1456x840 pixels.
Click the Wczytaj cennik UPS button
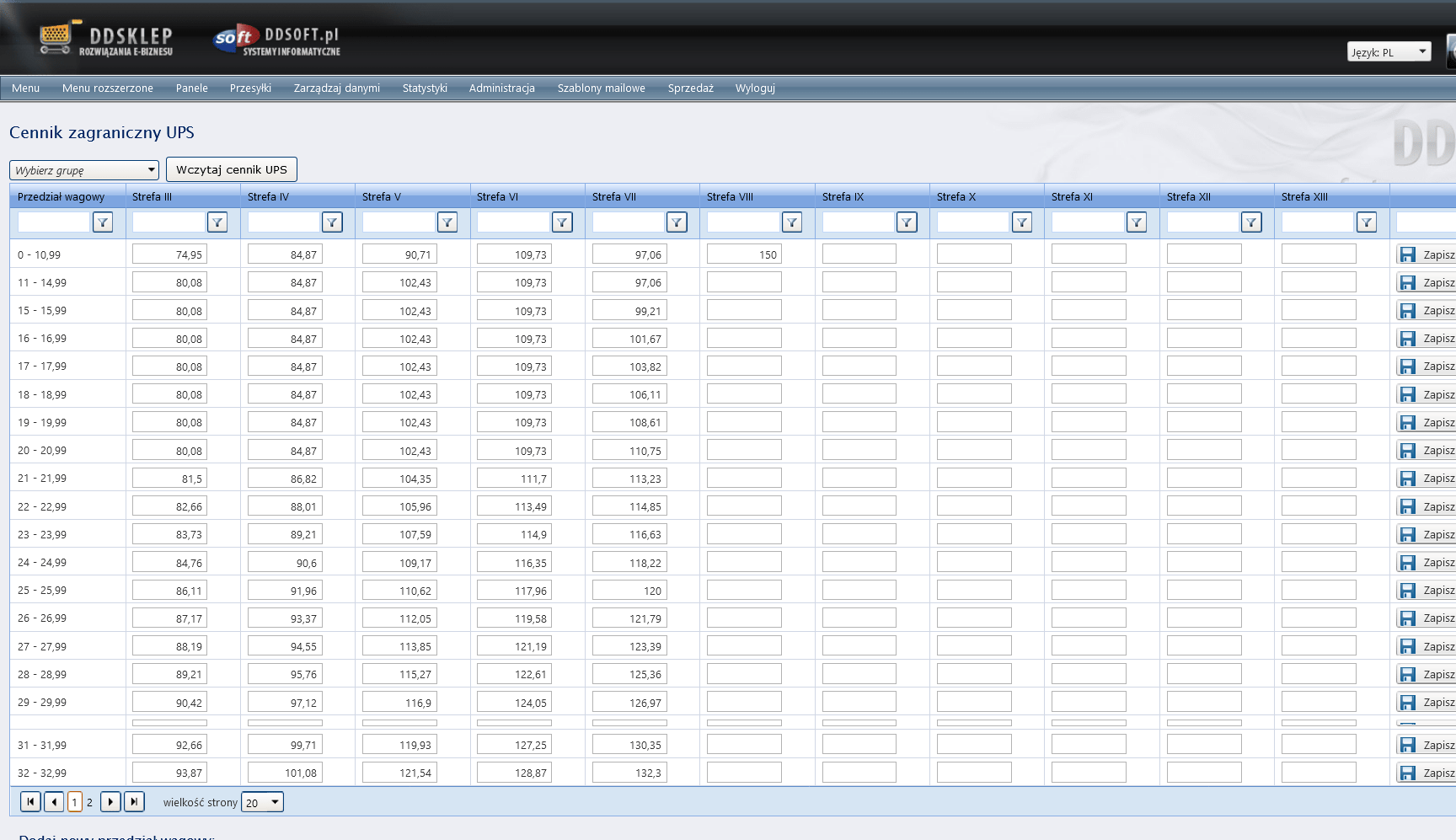pos(232,169)
